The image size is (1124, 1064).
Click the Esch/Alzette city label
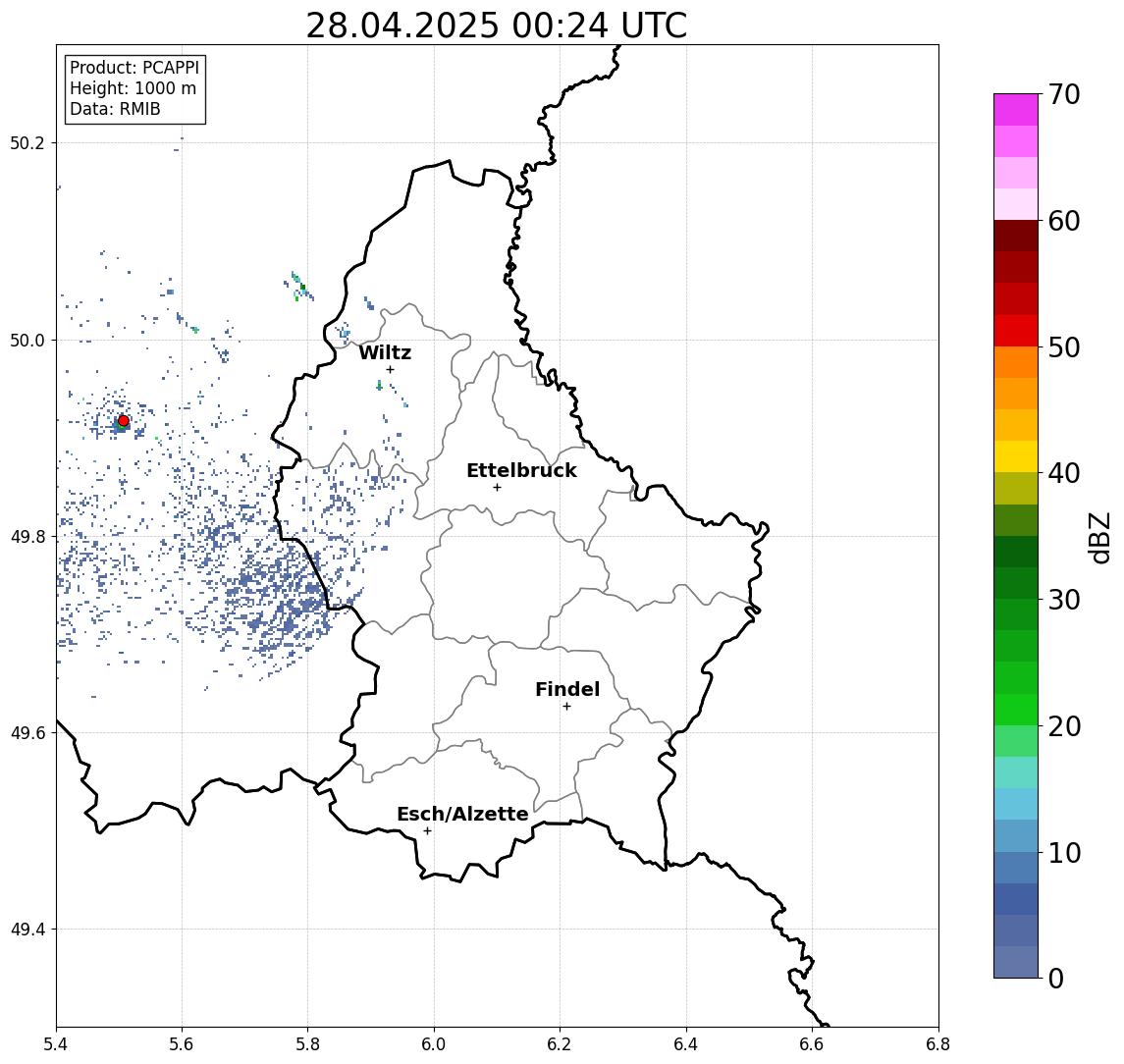[x=462, y=814]
